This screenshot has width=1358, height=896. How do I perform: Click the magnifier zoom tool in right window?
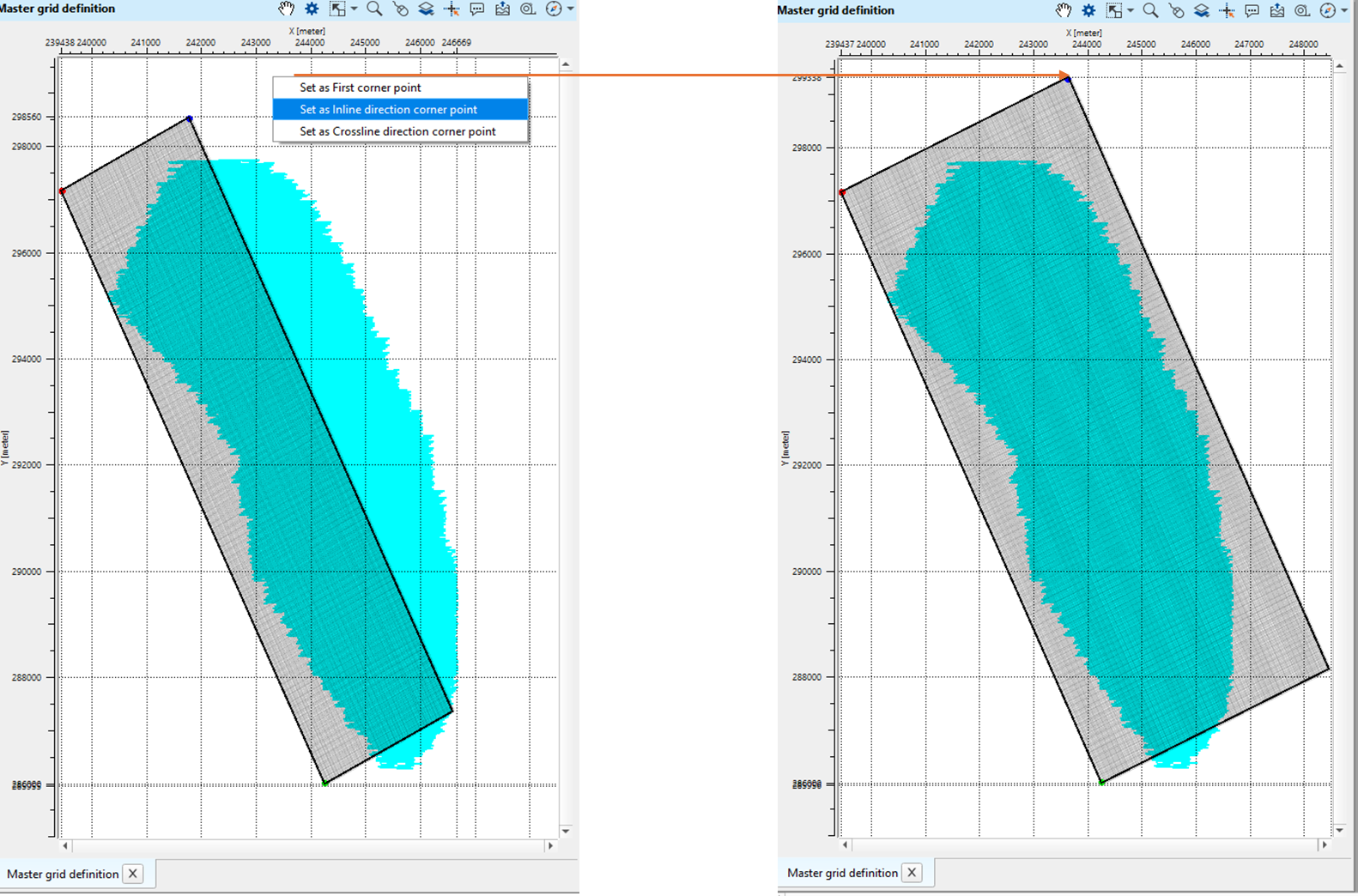click(1150, 10)
